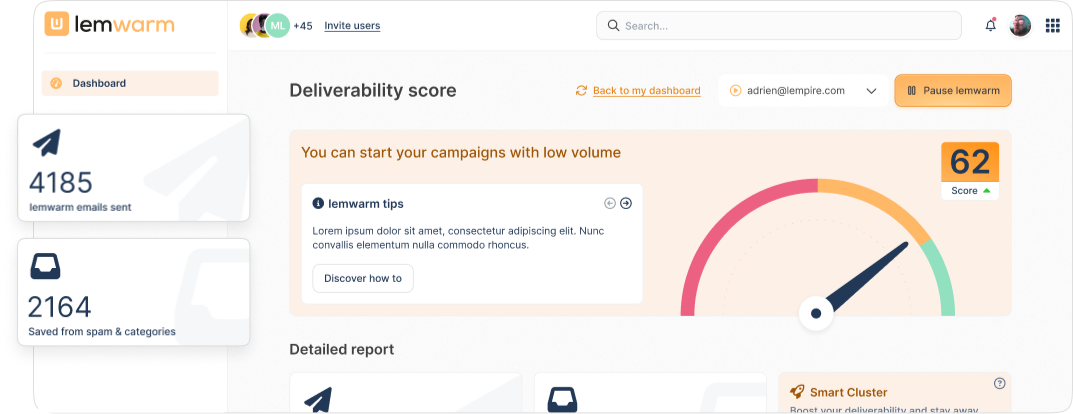Viewport: 1073px width, 414px height.
Task: Click the Discover how to button
Action: pyautogui.click(x=362, y=278)
